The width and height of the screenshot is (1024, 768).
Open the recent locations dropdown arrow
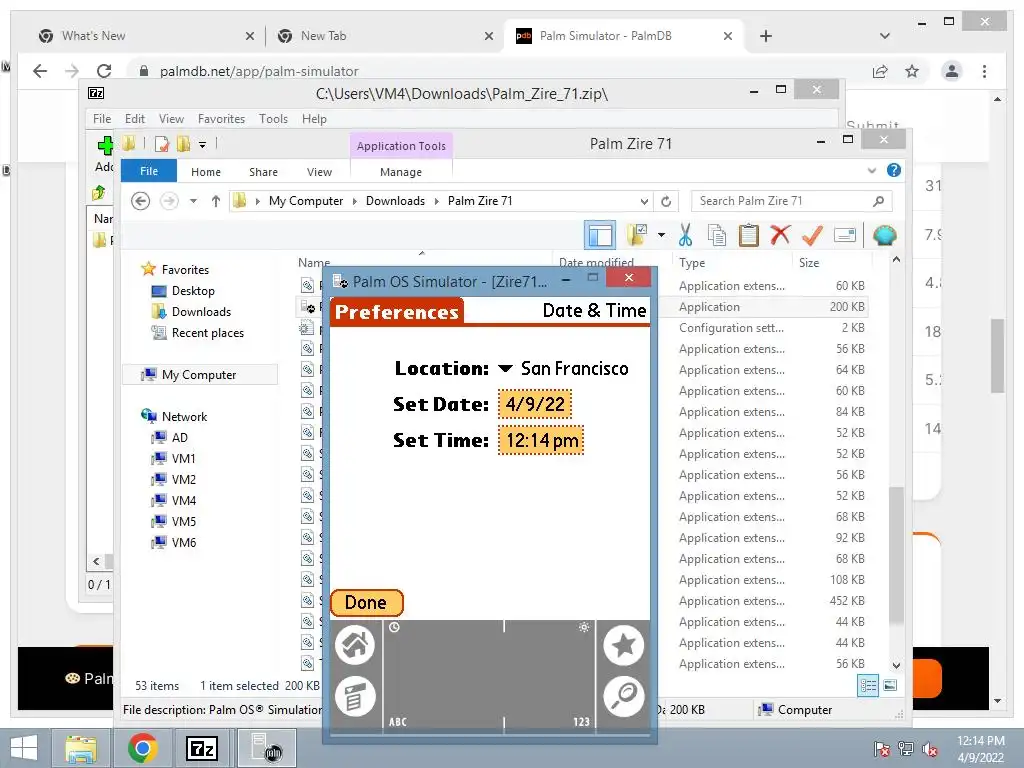point(193,201)
